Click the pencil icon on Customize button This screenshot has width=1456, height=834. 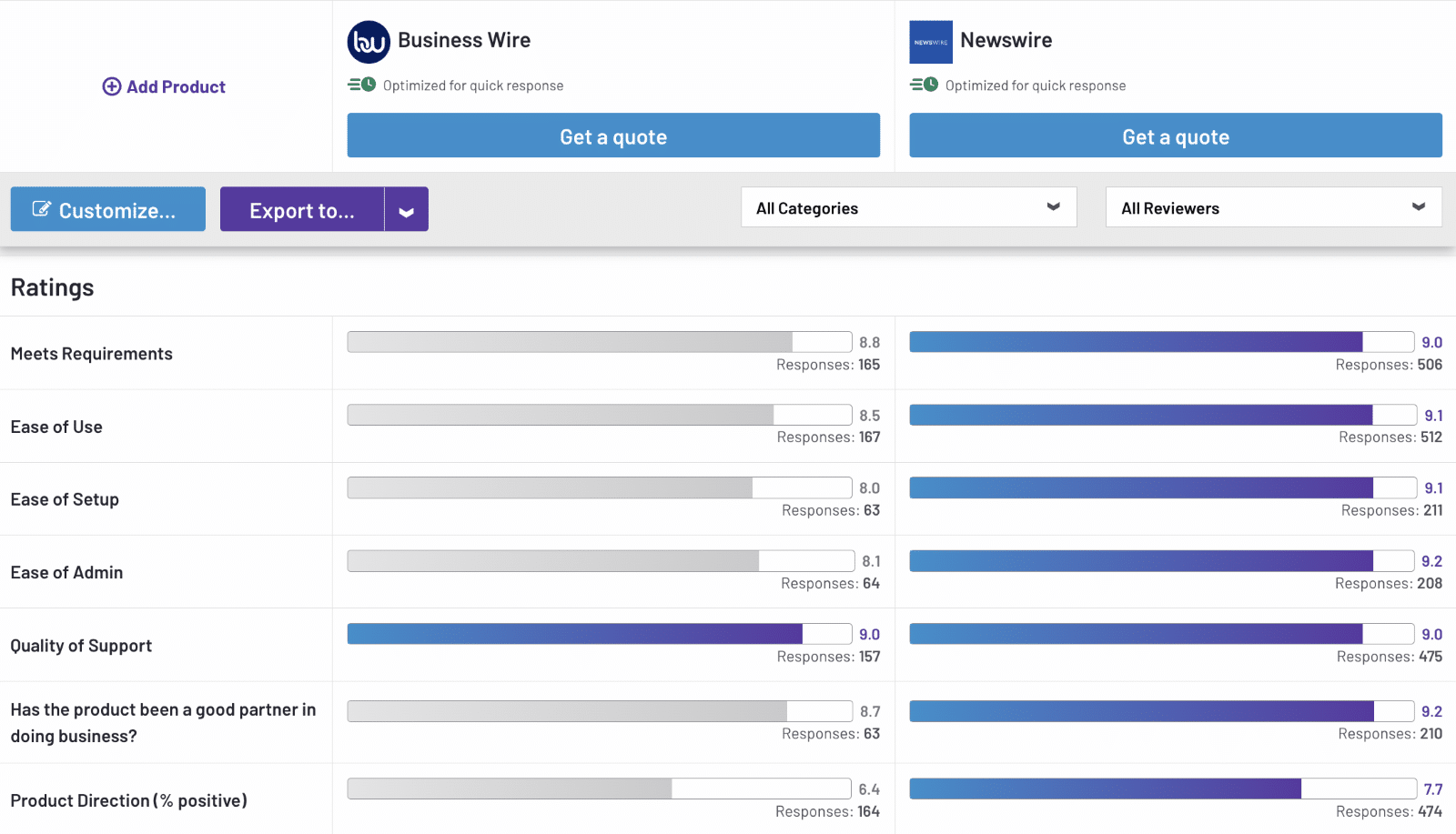41,209
